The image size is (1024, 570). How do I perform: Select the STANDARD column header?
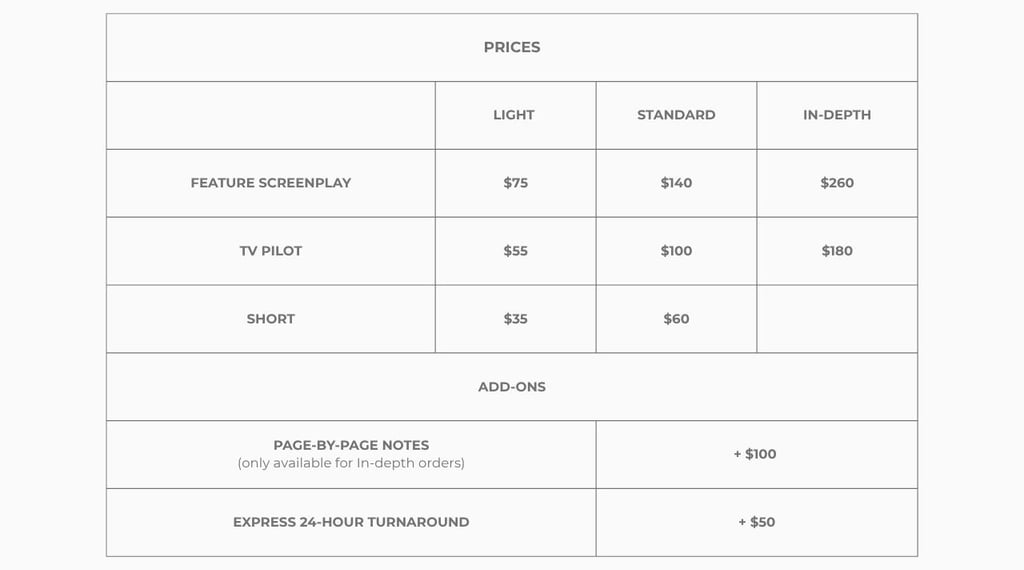click(676, 115)
